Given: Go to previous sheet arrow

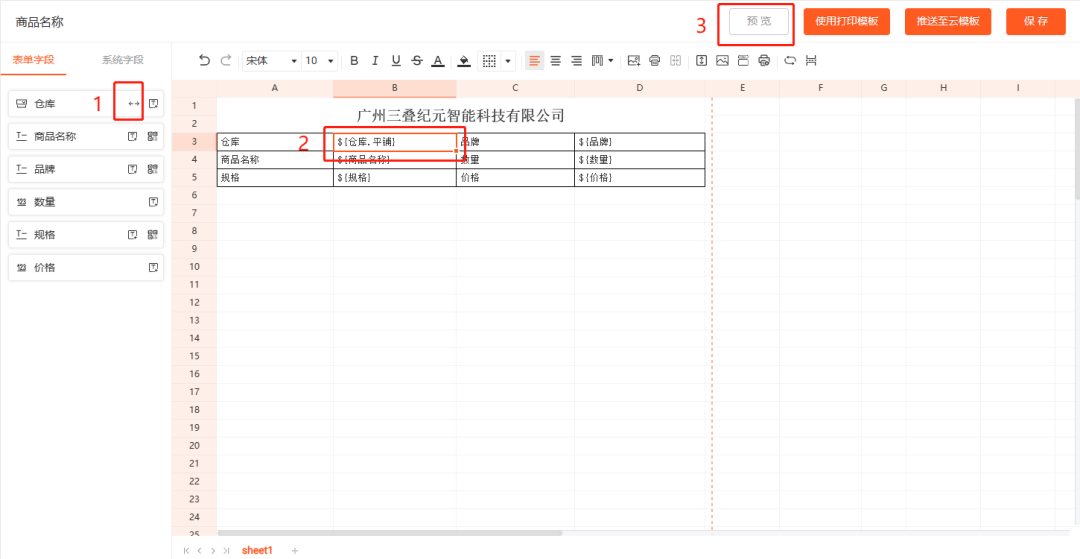Looking at the screenshot, I should click(200, 550).
